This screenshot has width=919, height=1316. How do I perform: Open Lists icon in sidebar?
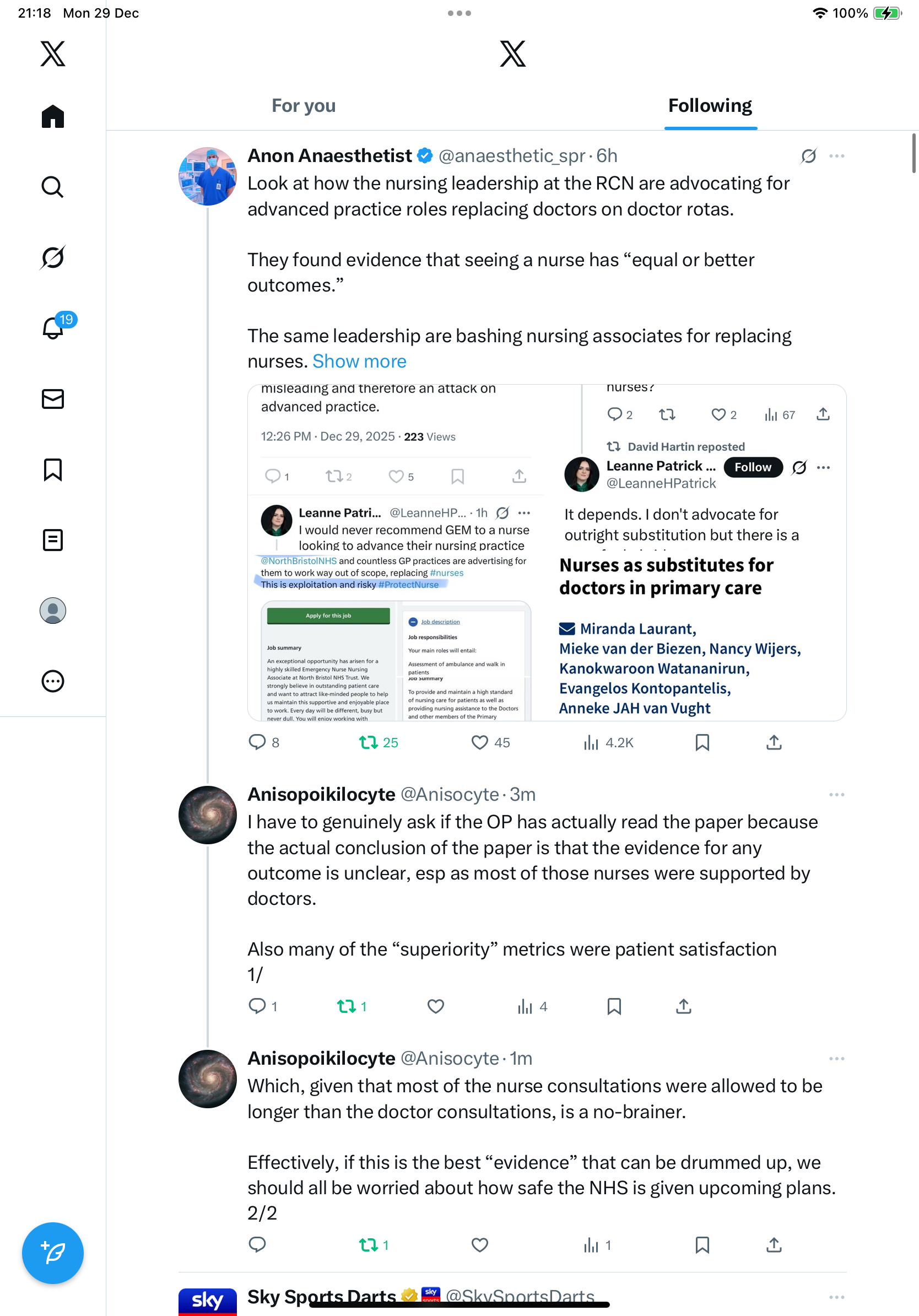click(53, 540)
